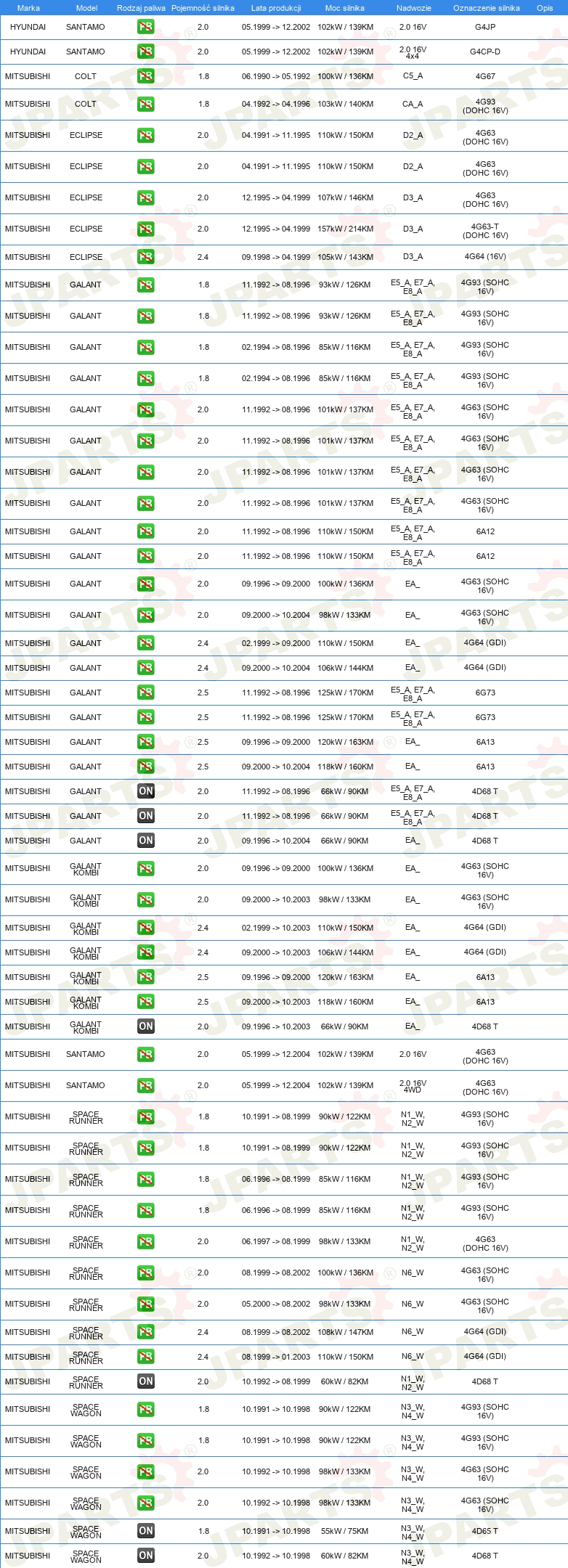This screenshot has height=1568, width=568.
Task: Click the Model column header
Action: pos(86,8)
